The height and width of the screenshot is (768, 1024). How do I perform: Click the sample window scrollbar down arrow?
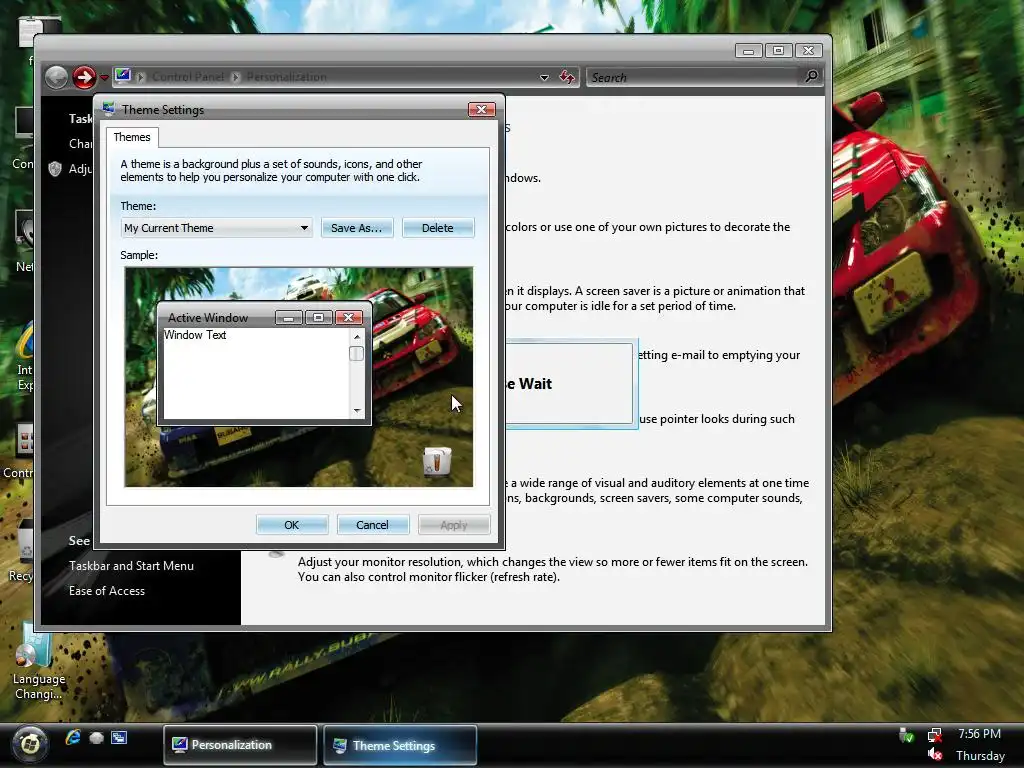357,411
